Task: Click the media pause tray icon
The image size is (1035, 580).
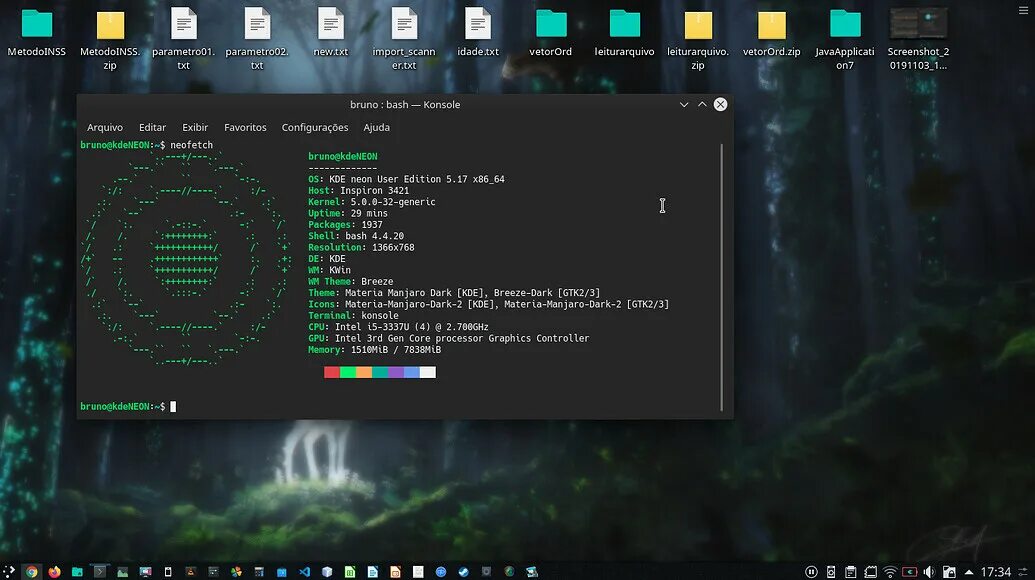Action: pyautogui.click(x=811, y=571)
